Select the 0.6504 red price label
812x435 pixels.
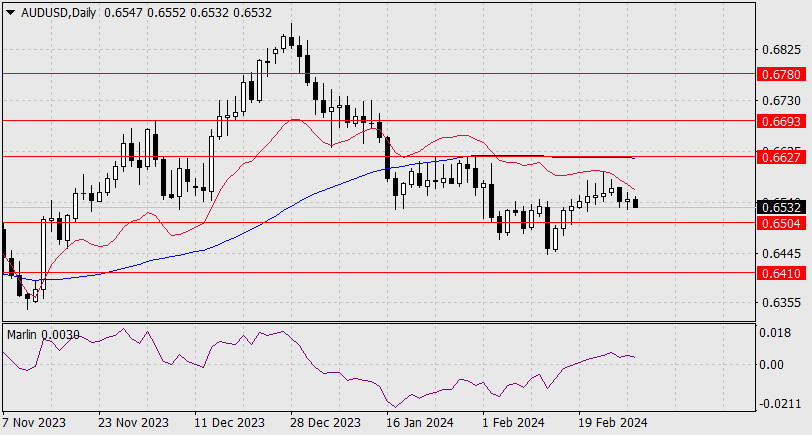(x=781, y=223)
